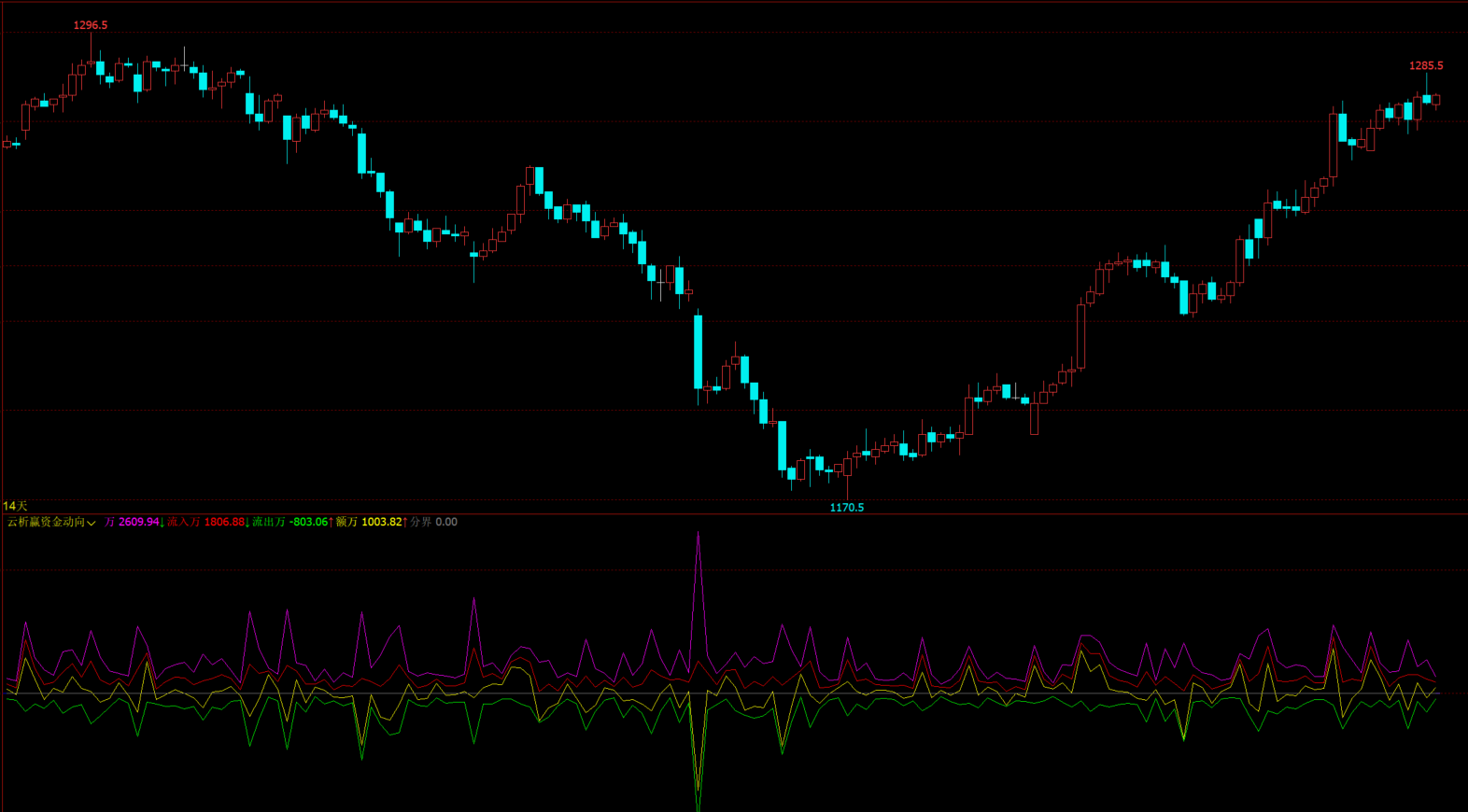Click the 1285.5 recent high label
The width and height of the screenshot is (1468, 812).
1426,65
